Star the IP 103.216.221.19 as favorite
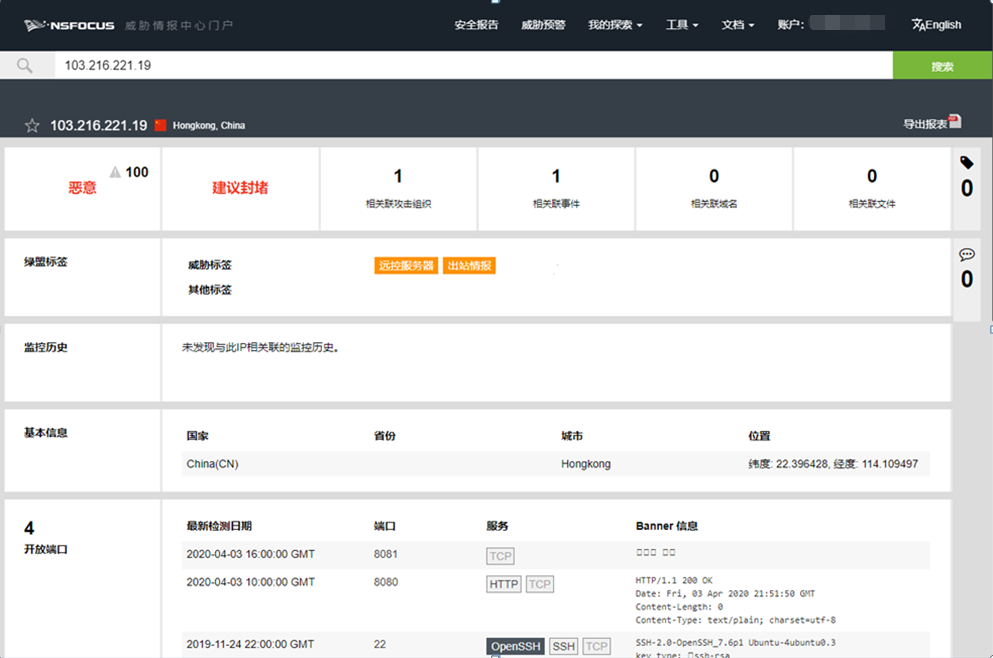The image size is (993, 658). (32, 126)
